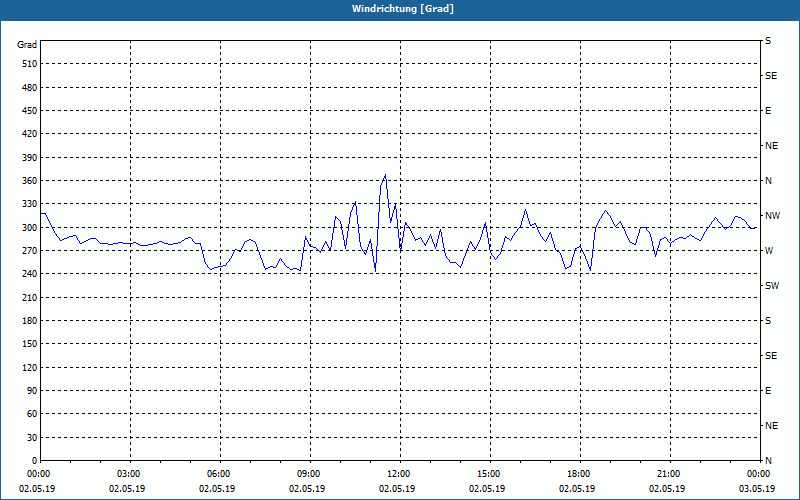Select the "240" y-axis value

[x=30, y=274]
